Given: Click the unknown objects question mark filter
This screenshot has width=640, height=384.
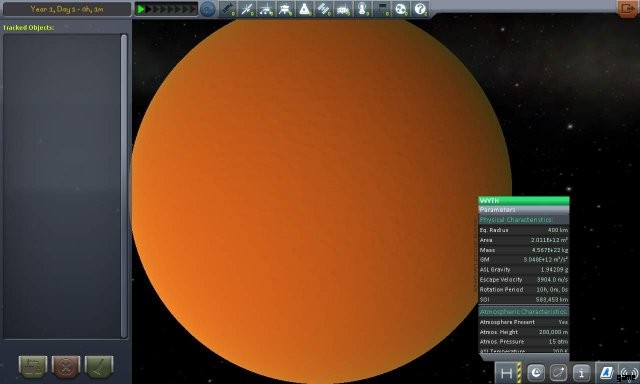Looking at the screenshot, I should click(420, 9).
